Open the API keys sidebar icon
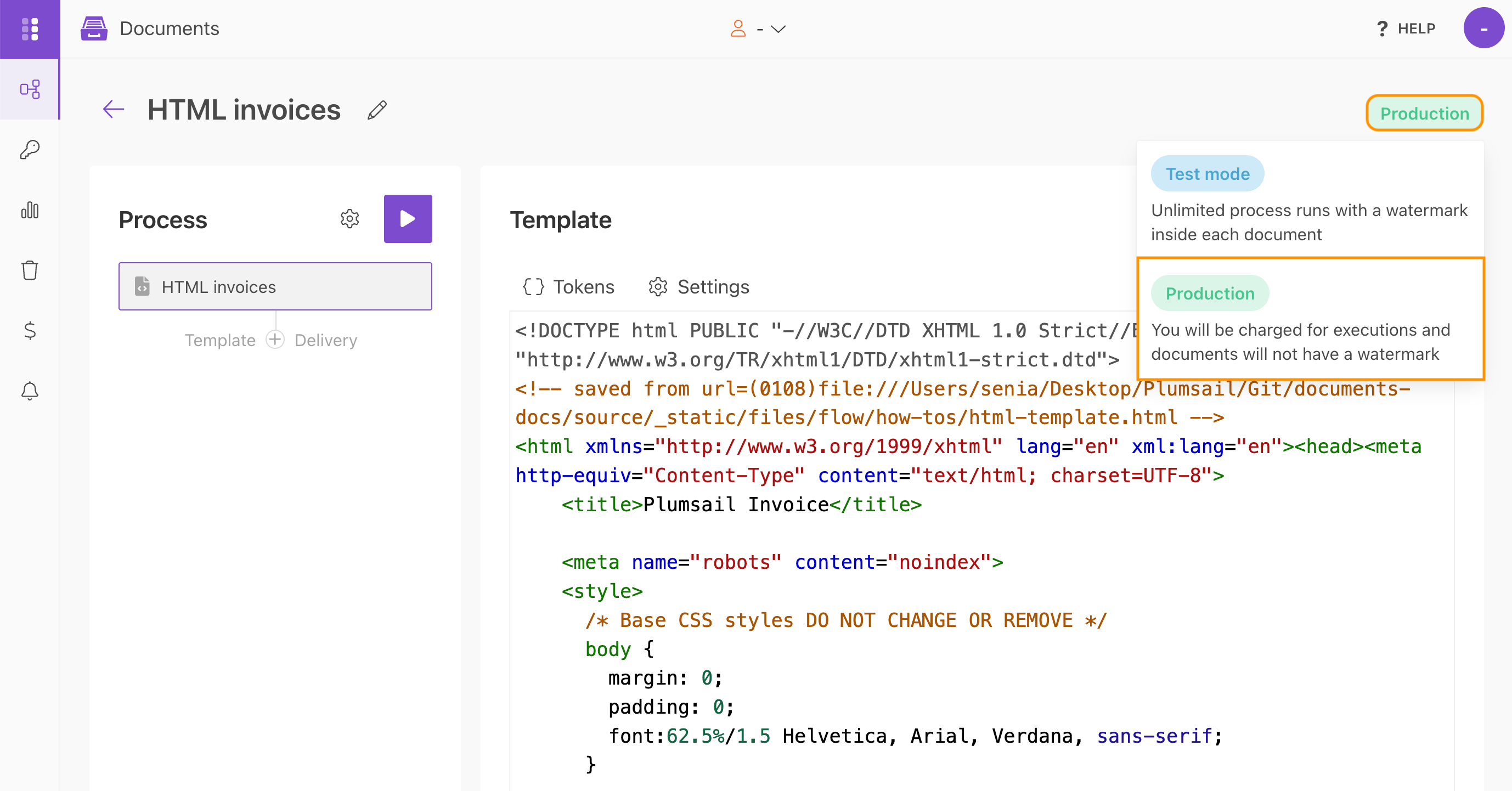The image size is (1512, 791). 30,150
